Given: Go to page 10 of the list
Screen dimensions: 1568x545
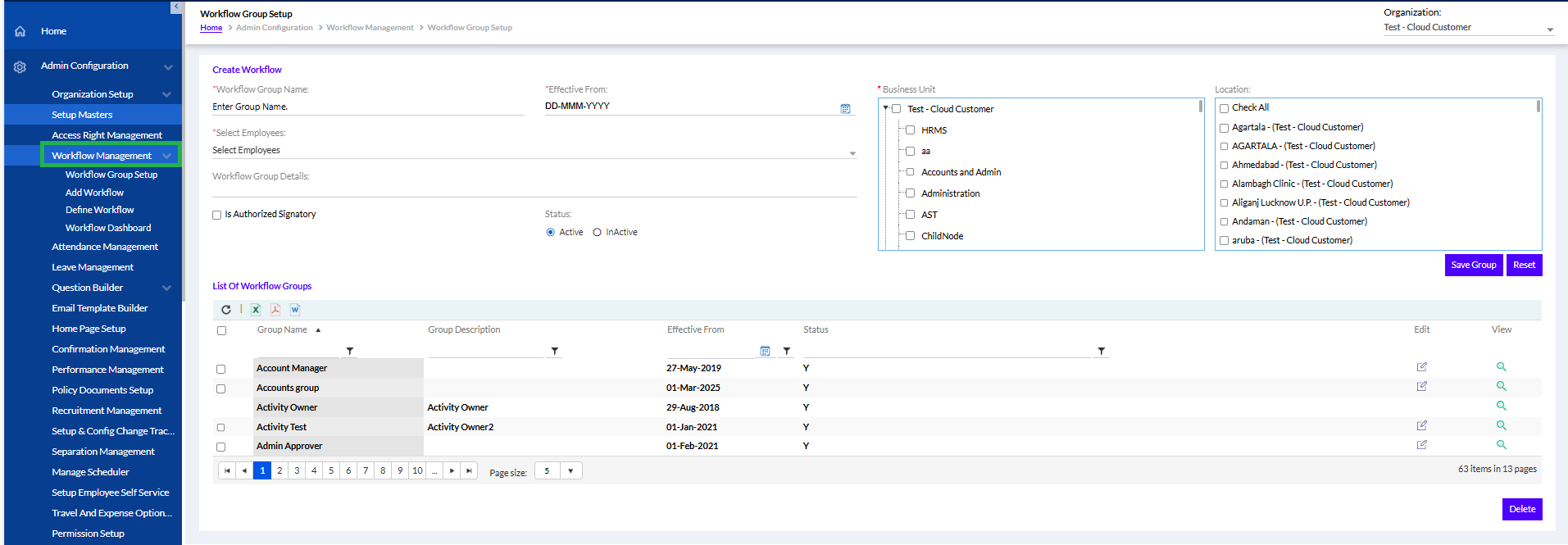Looking at the screenshot, I should coord(417,470).
